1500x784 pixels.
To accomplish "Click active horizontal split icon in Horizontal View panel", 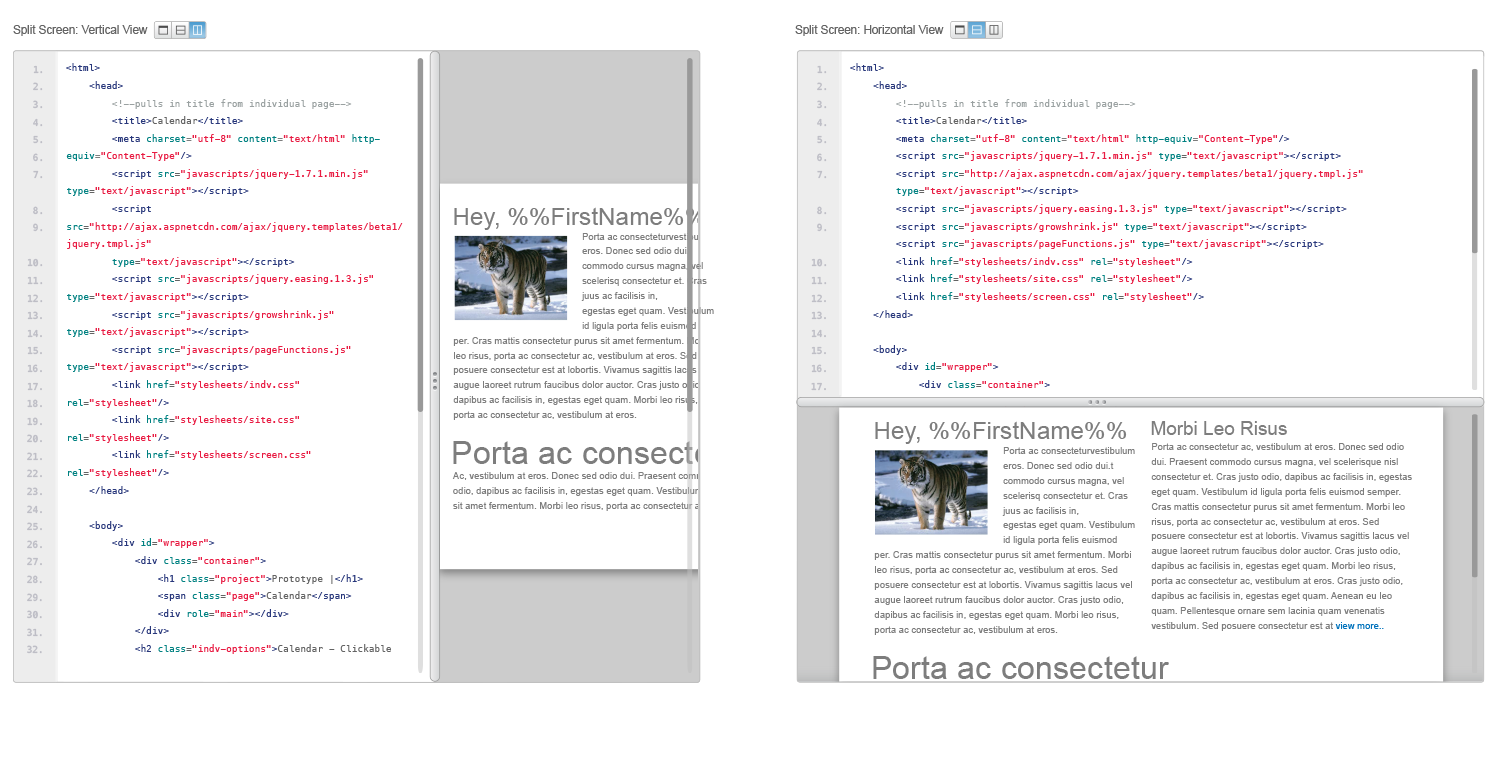I will [976, 30].
